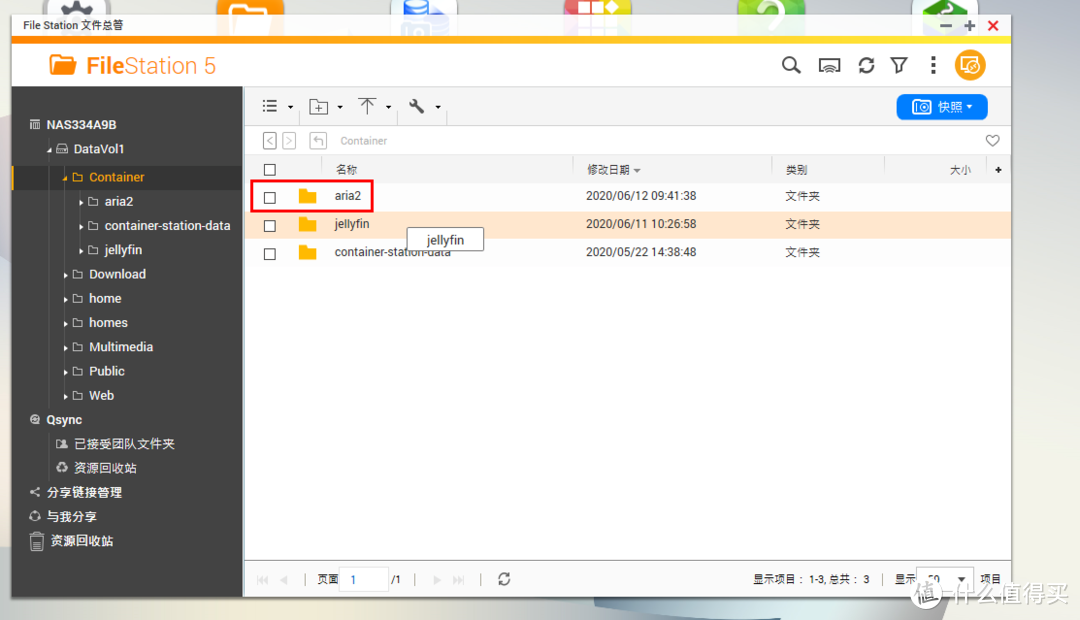Viewport: 1080px width, 620px height.
Task: Click the parent folder up arrow icon
Action: (x=318, y=141)
